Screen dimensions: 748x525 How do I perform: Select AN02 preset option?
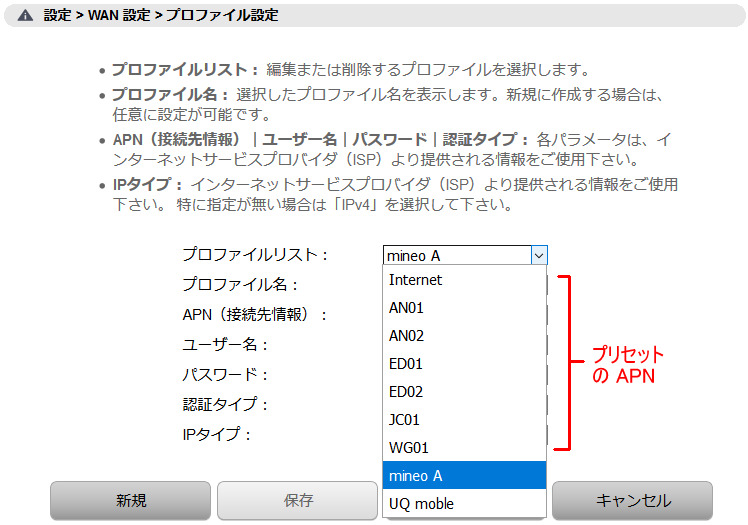464,336
